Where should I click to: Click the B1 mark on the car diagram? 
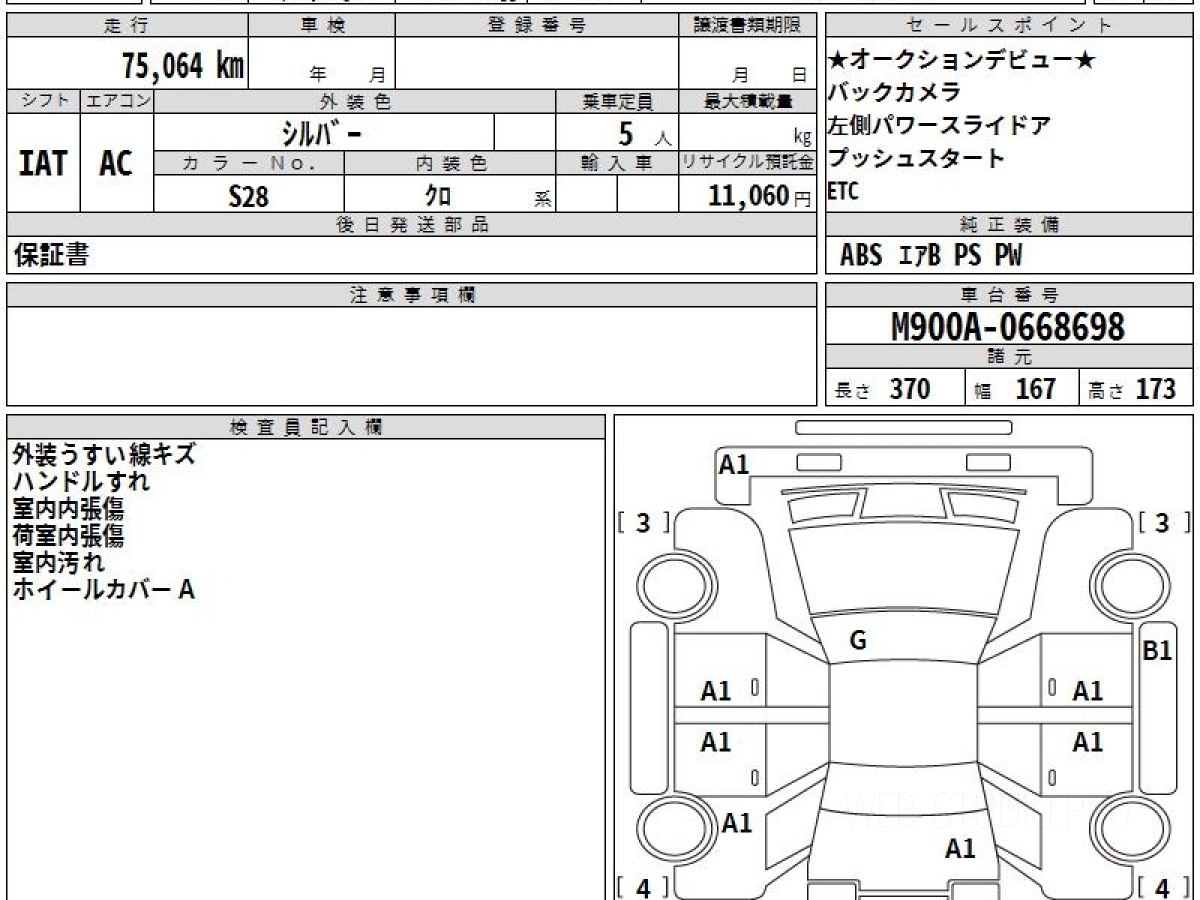click(x=1157, y=651)
